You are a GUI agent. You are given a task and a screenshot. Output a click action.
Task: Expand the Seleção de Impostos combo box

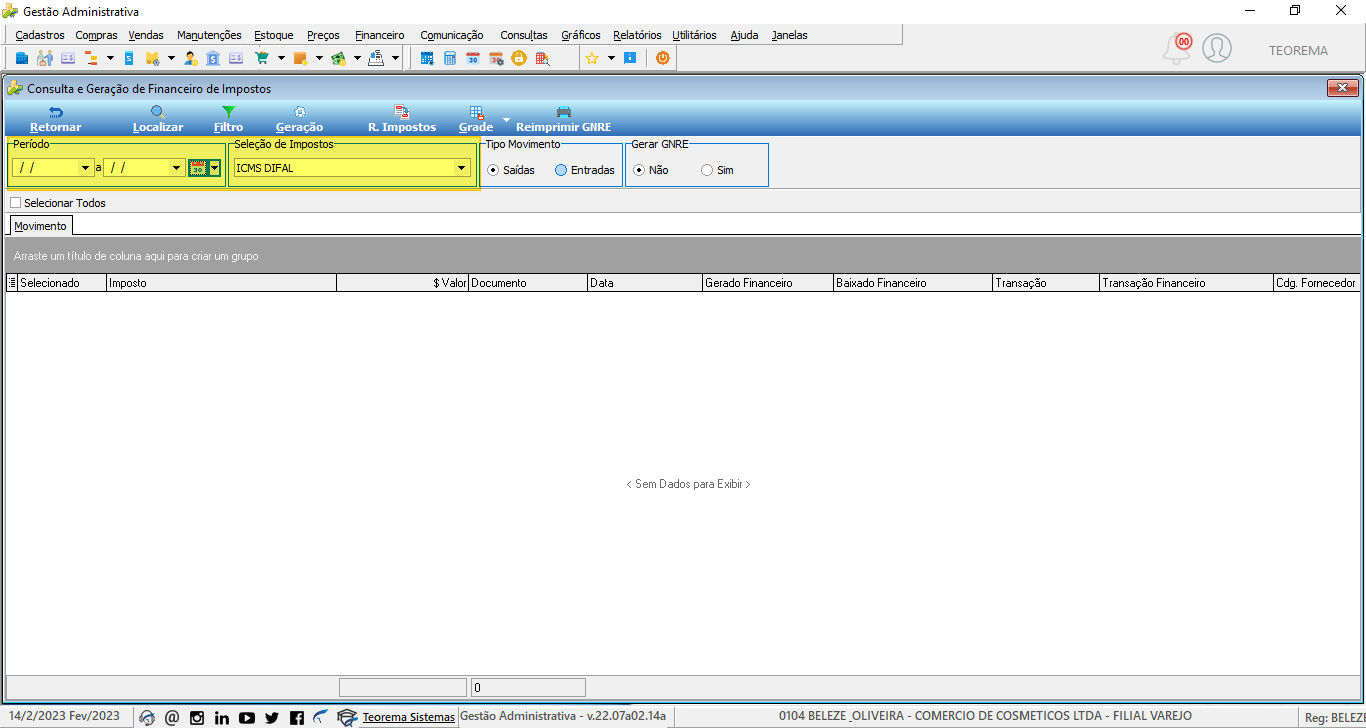[x=461, y=168]
